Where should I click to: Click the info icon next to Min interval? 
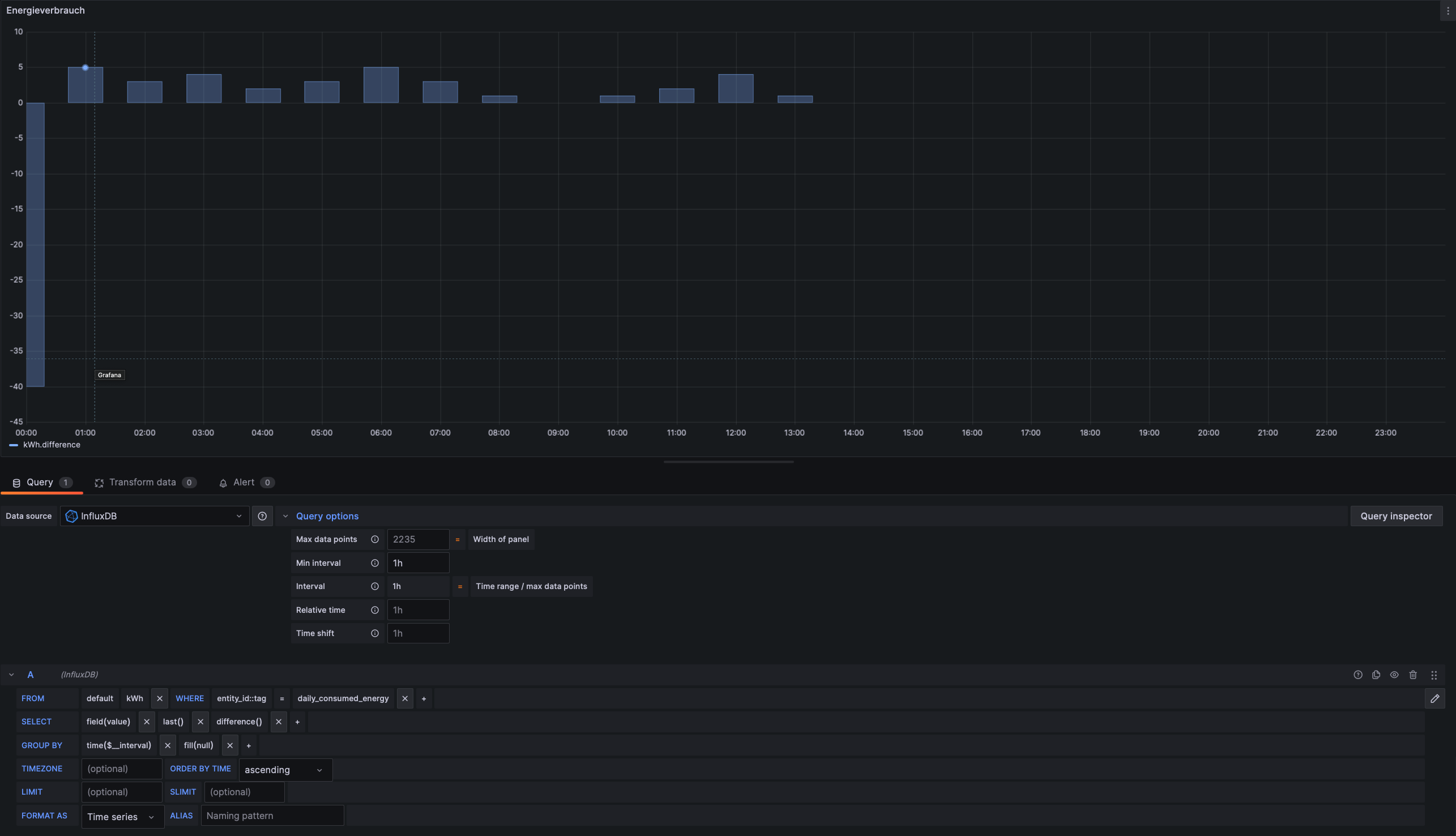coord(375,563)
